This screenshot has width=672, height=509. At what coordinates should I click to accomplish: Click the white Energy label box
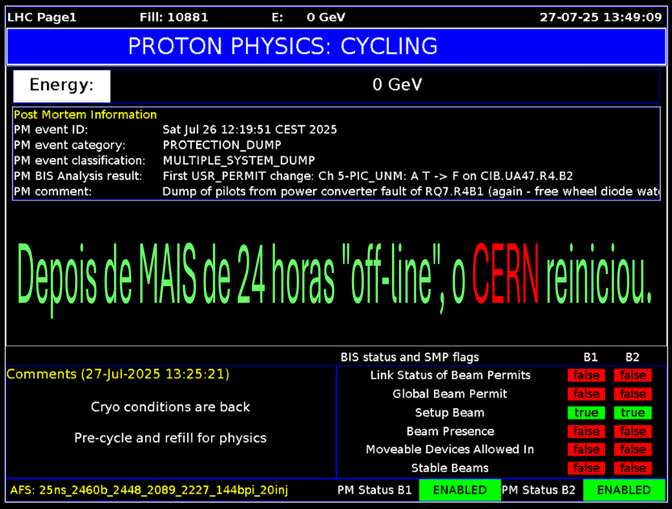tap(61, 85)
